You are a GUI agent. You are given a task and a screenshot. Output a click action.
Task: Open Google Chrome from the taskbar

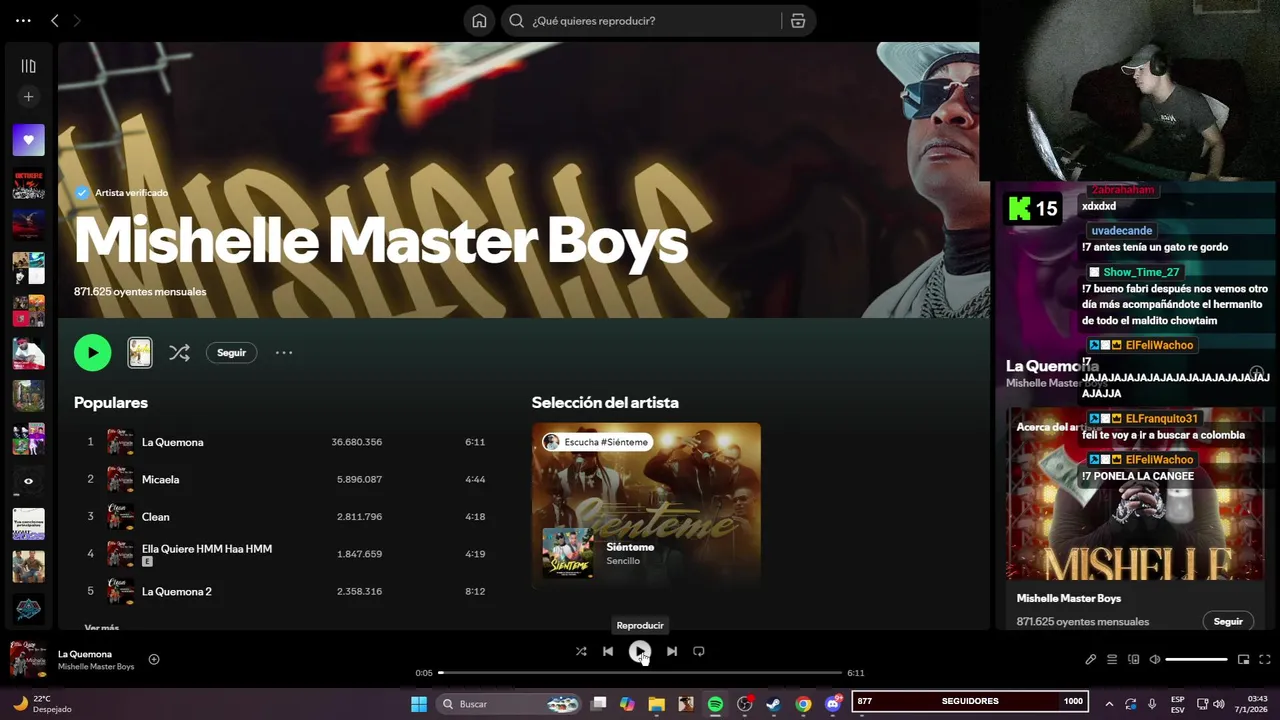click(x=803, y=704)
